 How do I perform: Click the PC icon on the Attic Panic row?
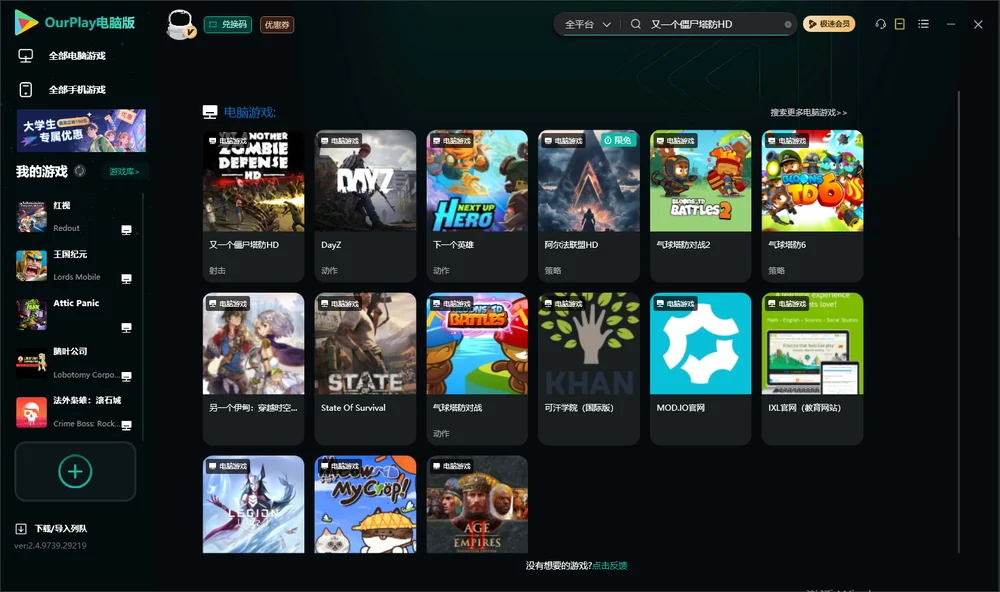click(x=126, y=327)
